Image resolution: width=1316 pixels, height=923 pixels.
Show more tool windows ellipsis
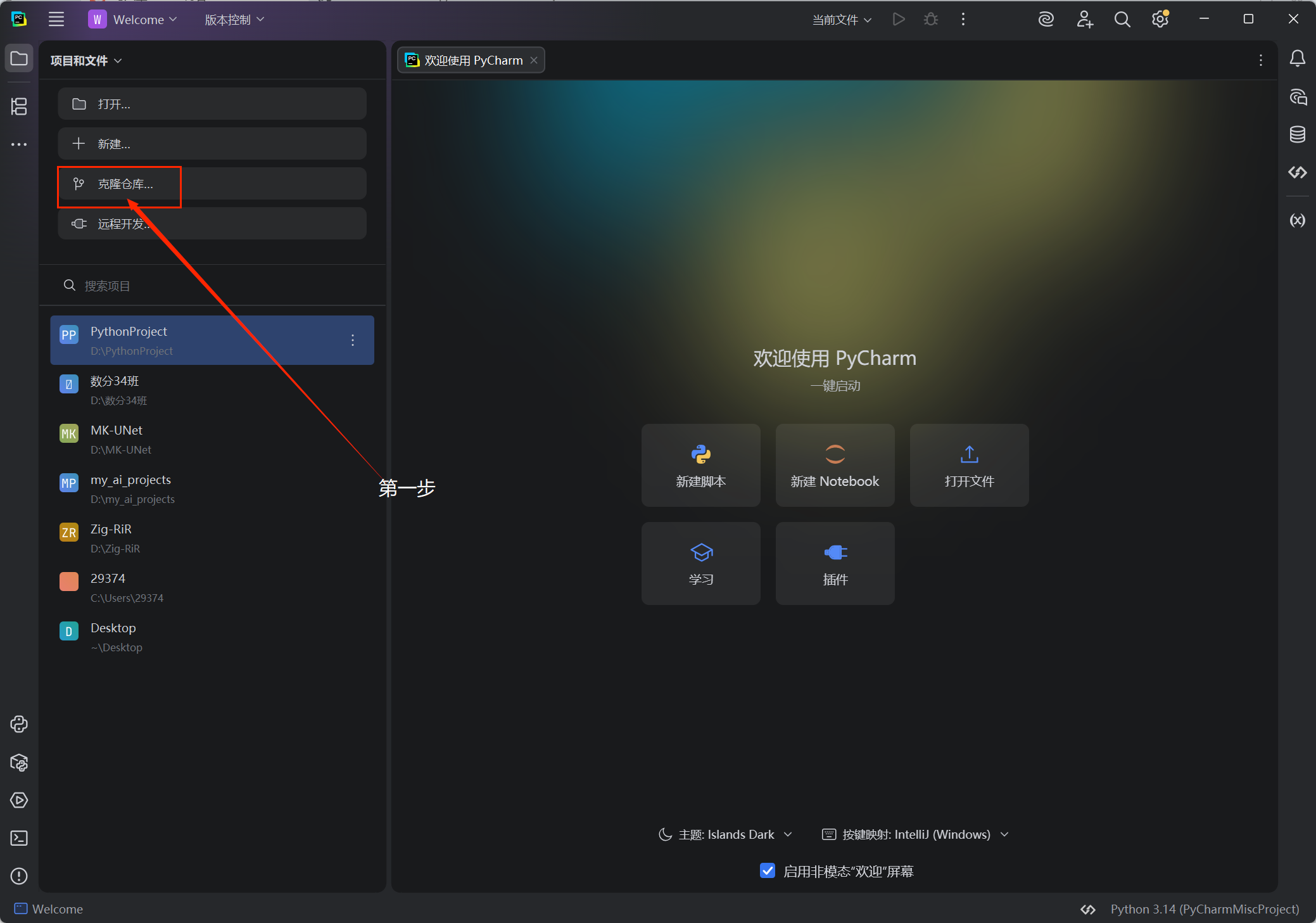19,144
